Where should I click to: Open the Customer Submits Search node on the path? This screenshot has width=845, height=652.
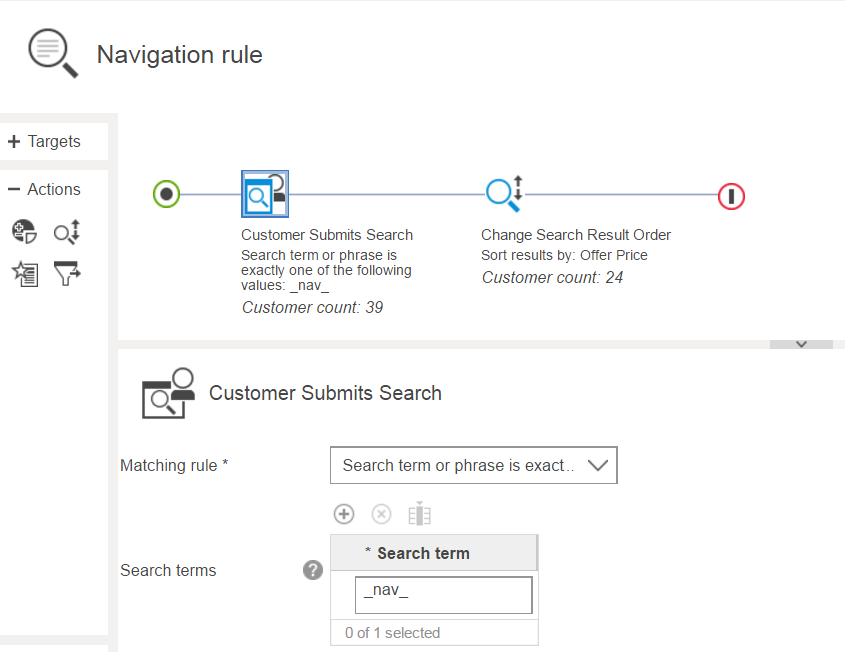[264, 194]
